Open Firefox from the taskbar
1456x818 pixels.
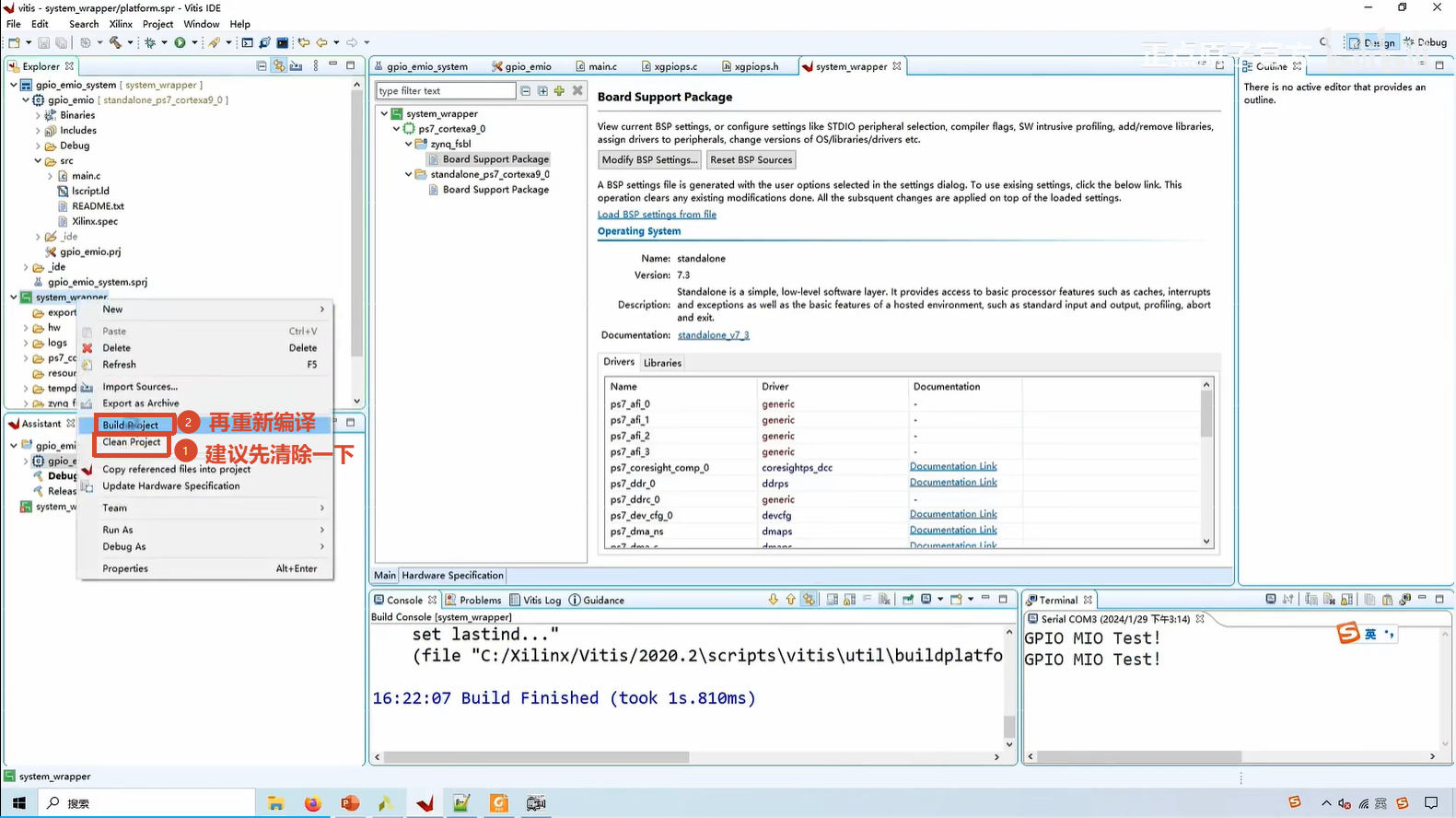coord(313,803)
